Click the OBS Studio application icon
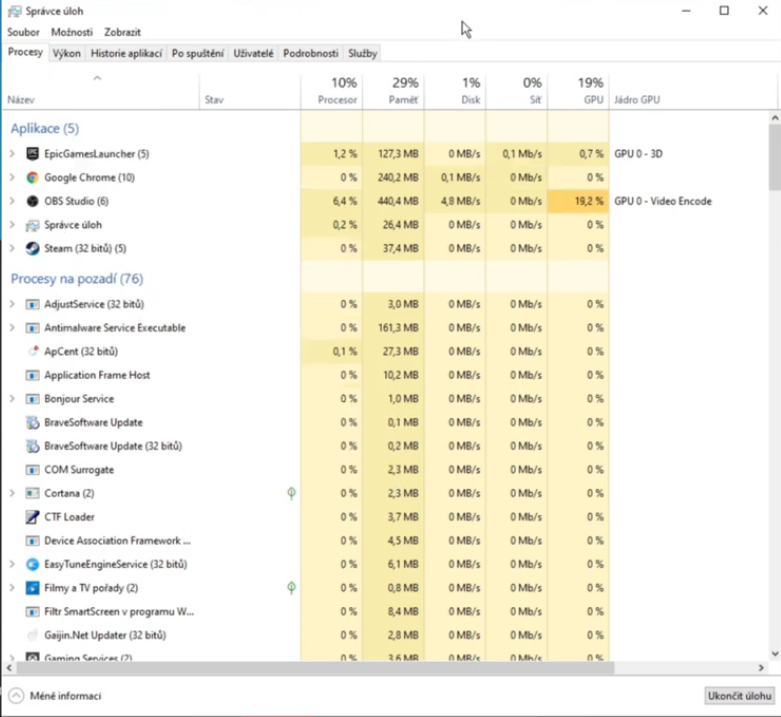The width and height of the screenshot is (781, 717). (x=33, y=201)
